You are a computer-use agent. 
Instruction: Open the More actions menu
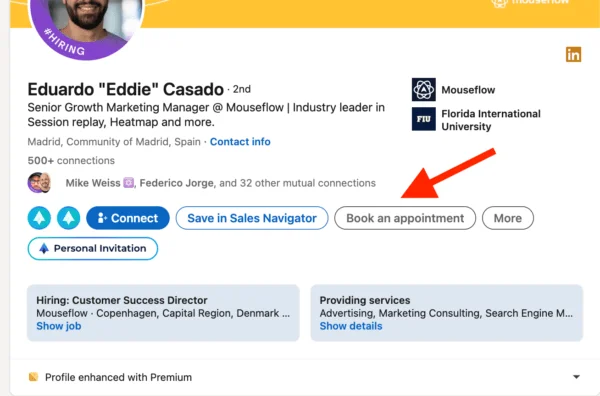508,218
